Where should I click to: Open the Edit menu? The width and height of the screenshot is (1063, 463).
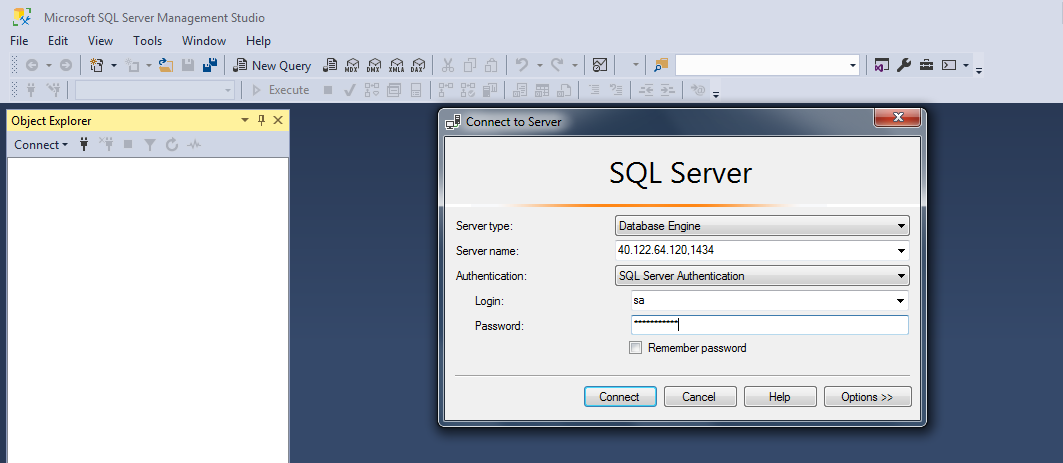coord(58,41)
